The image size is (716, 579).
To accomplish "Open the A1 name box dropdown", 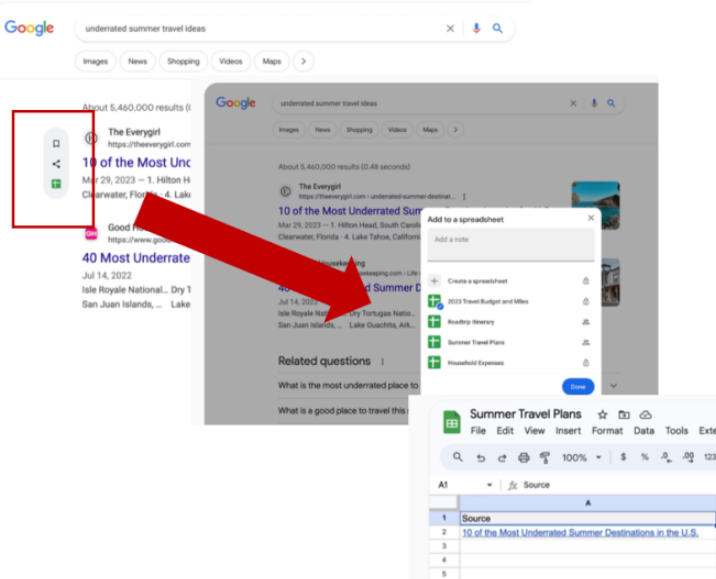I will click(490, 485).
